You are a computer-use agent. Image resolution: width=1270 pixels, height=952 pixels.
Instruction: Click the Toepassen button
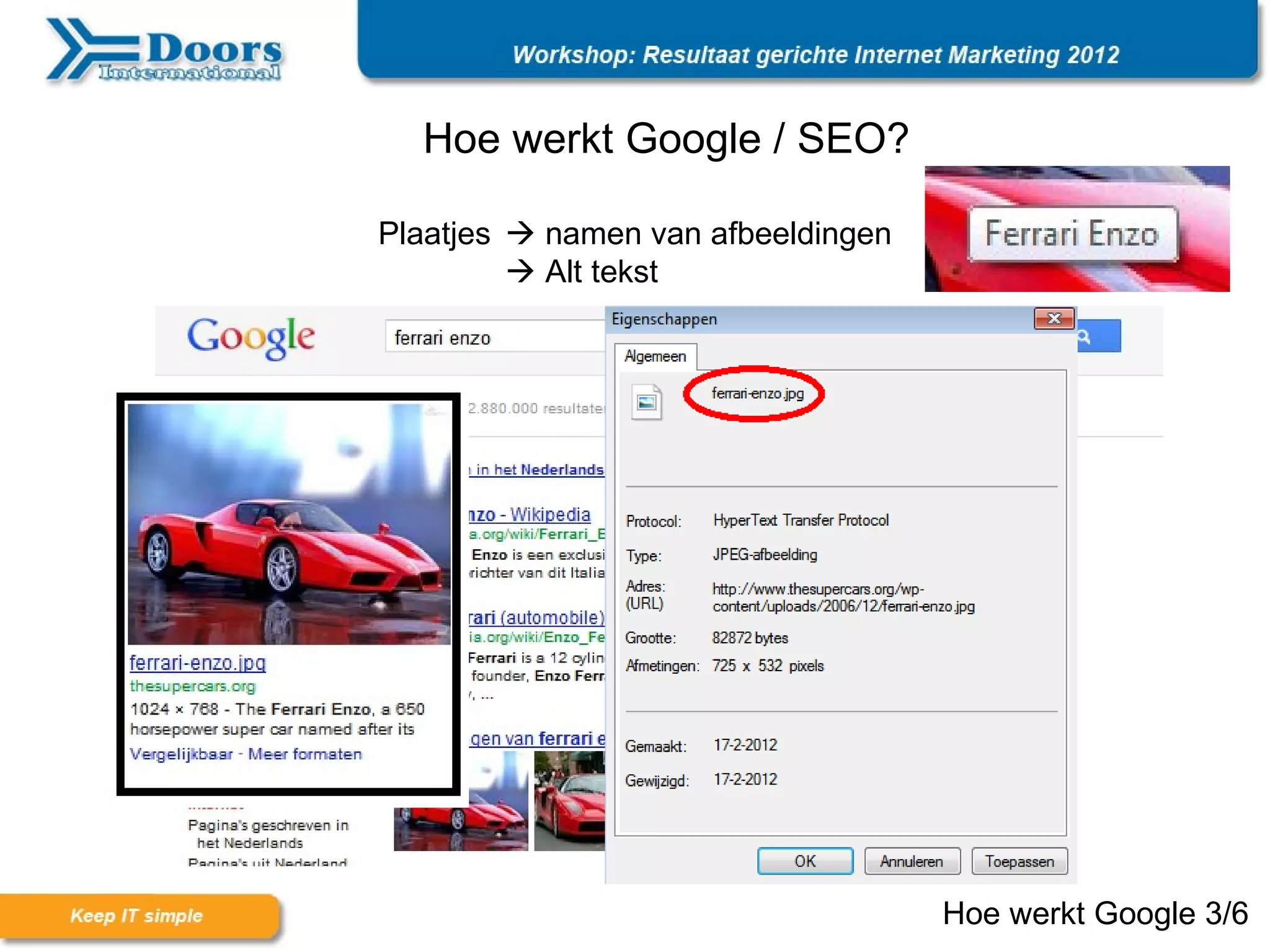1019,862
